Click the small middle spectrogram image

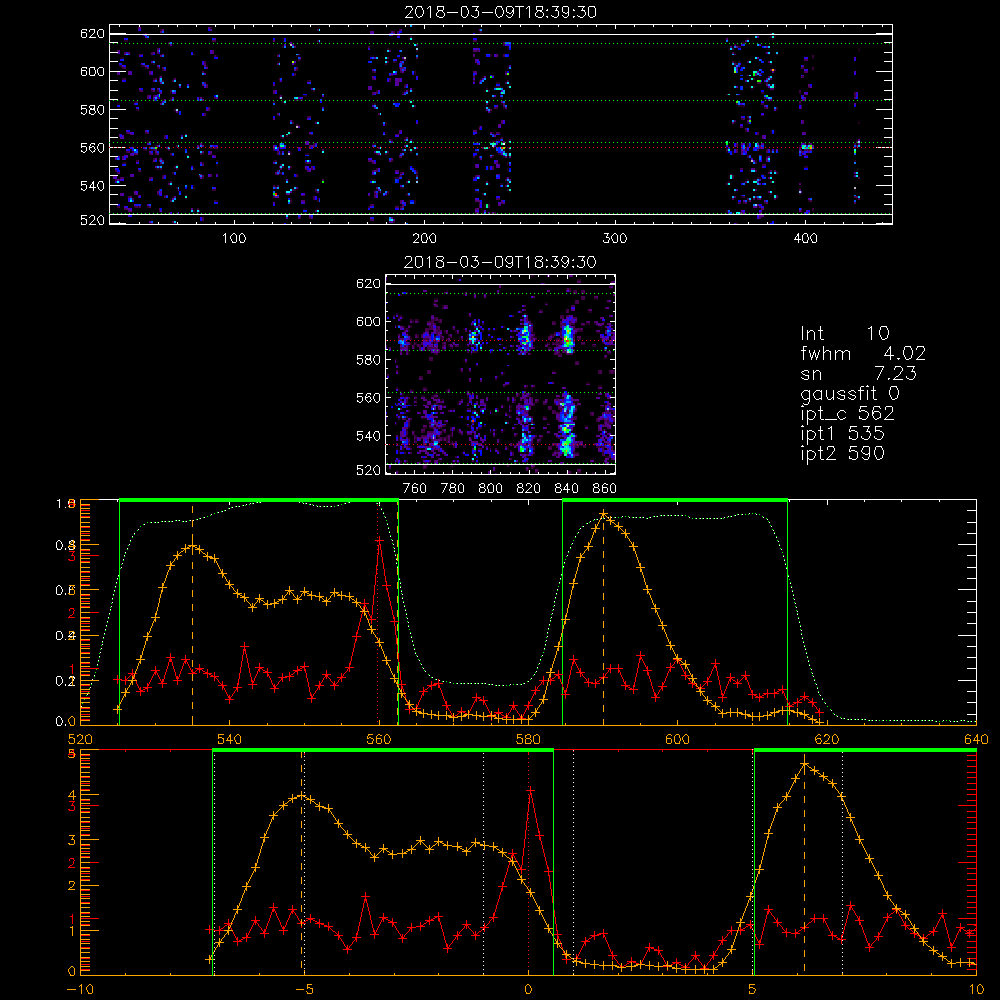click(500, 374)
